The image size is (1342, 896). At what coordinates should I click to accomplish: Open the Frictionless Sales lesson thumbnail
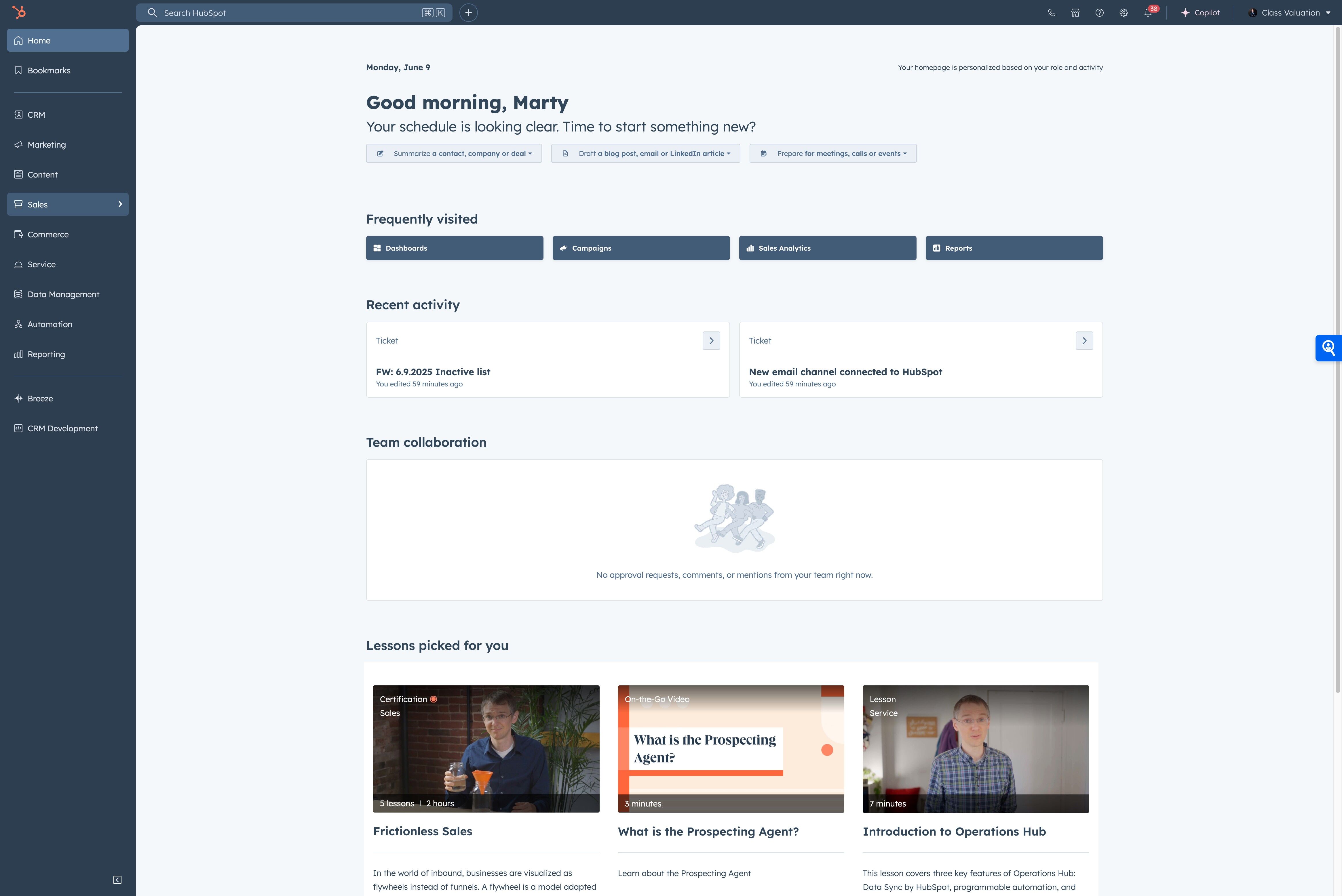(486, 749)
